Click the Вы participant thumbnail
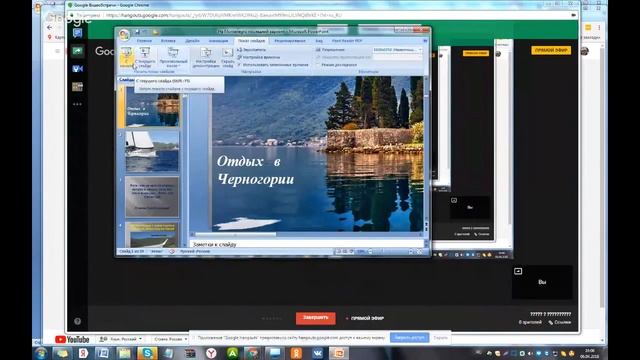This screenshot has width=640, height=360. [x=542, y=282]
